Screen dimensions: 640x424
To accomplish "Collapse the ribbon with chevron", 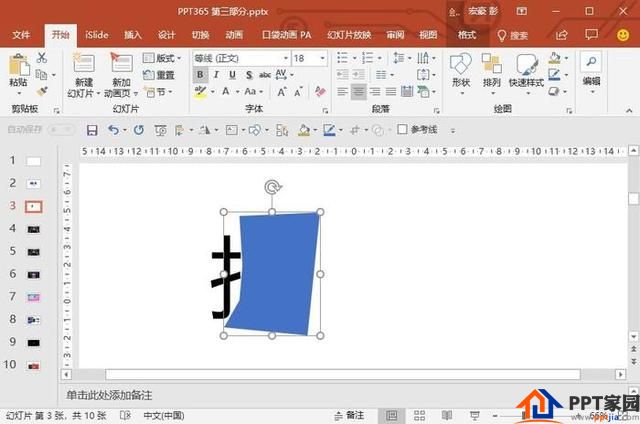I will tap(629, 111).
